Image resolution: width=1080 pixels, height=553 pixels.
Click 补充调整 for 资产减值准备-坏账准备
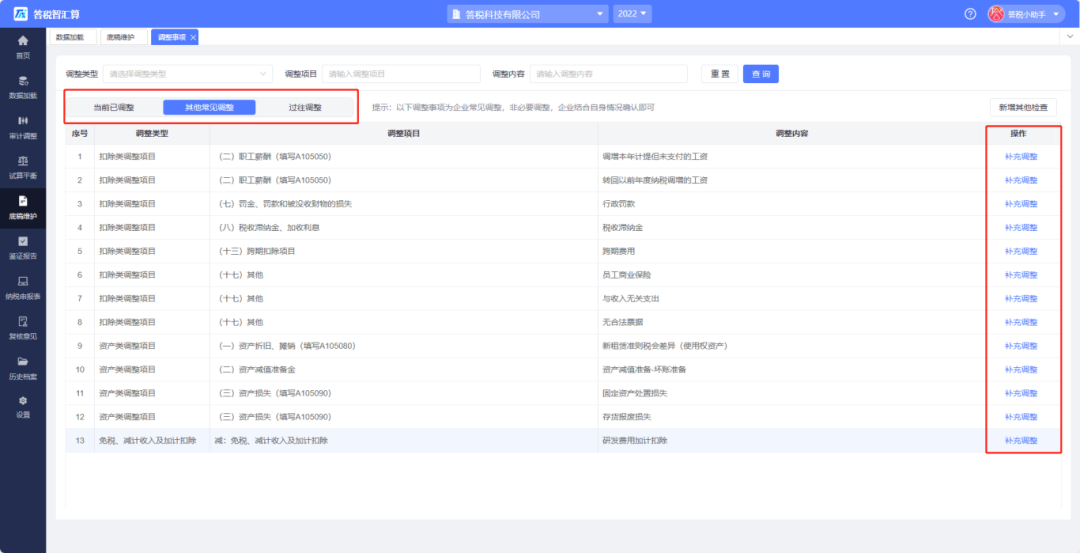(1021, 370)
